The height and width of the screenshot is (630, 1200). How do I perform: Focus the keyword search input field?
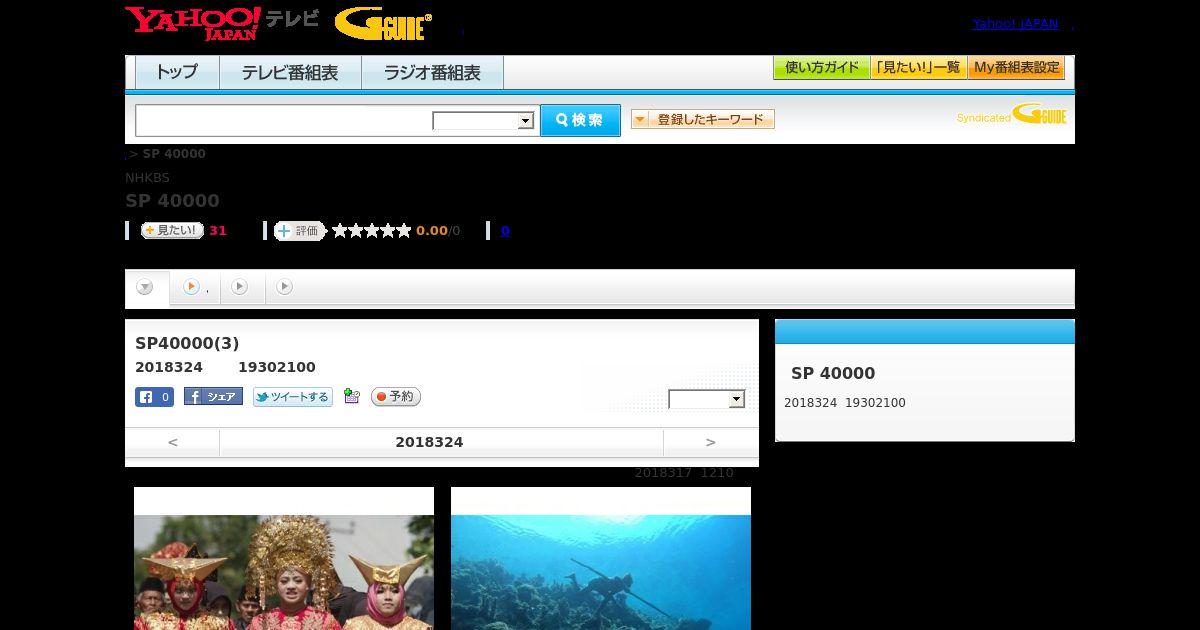(x=283, y=120)
